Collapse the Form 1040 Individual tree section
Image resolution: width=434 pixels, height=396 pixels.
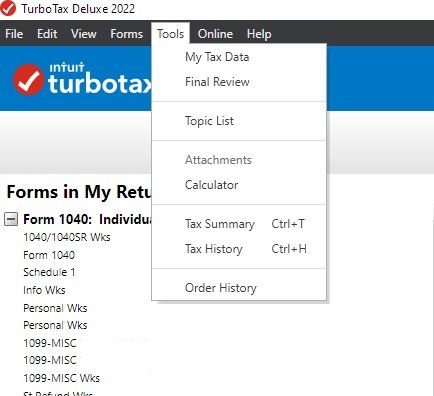[11, 219]
